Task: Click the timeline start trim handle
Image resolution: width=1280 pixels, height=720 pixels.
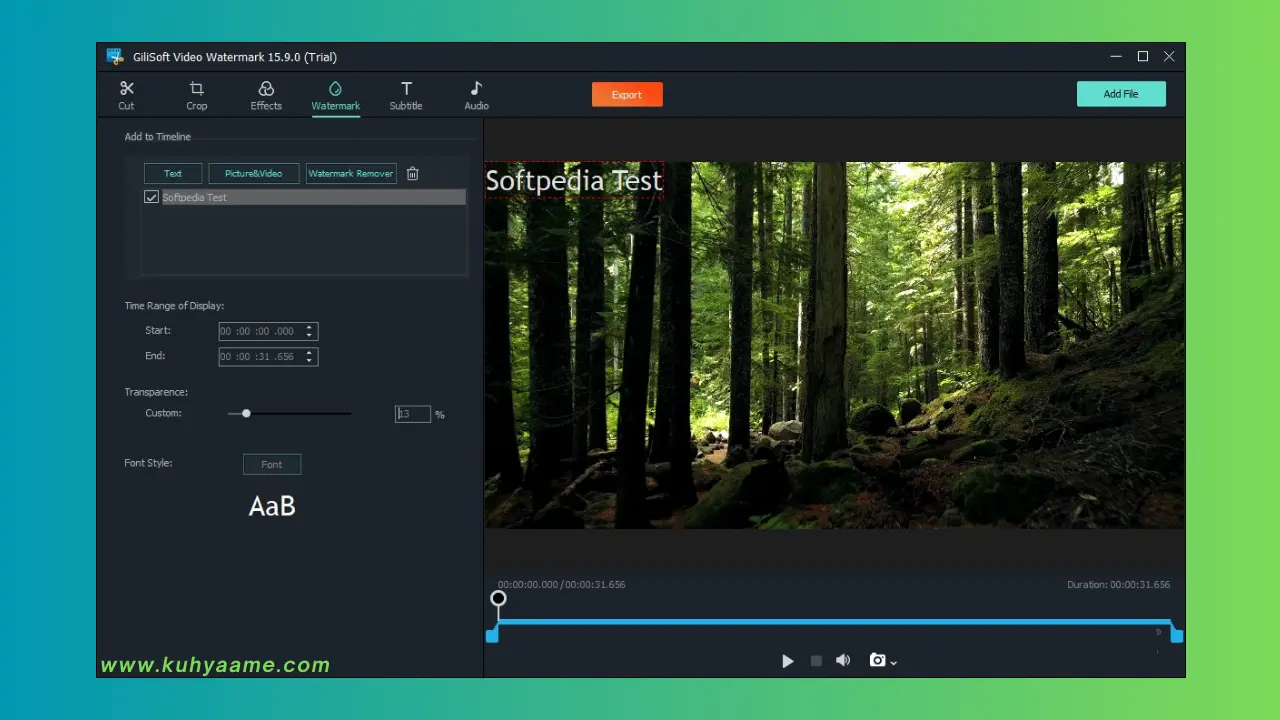Action: [x=492, y=636]
